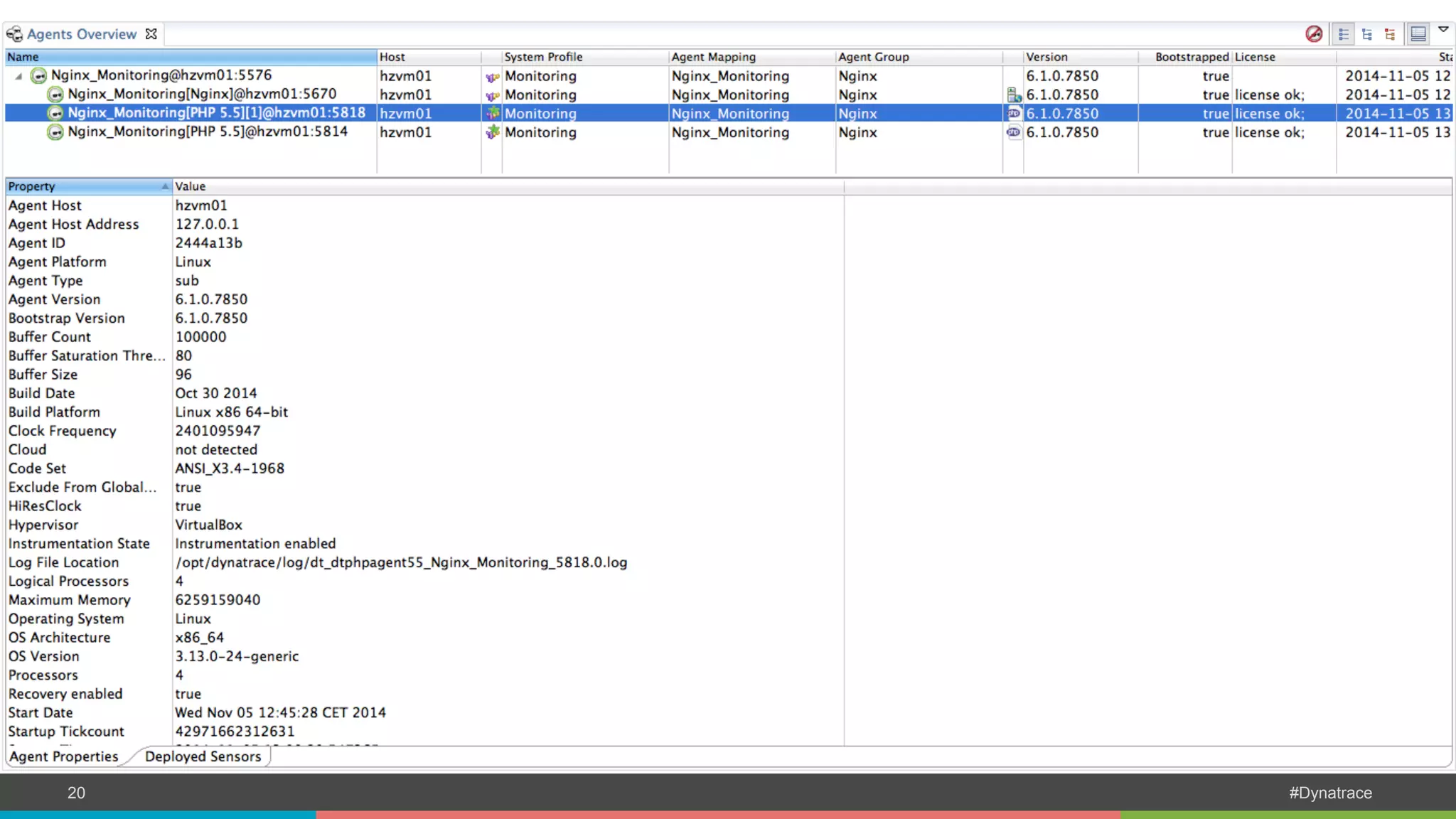Screen dimensions: 1456x819
Task: Select Nginx_Monitoring[Nginx]@hzvm01:5670 row
Action: (729, 95)
